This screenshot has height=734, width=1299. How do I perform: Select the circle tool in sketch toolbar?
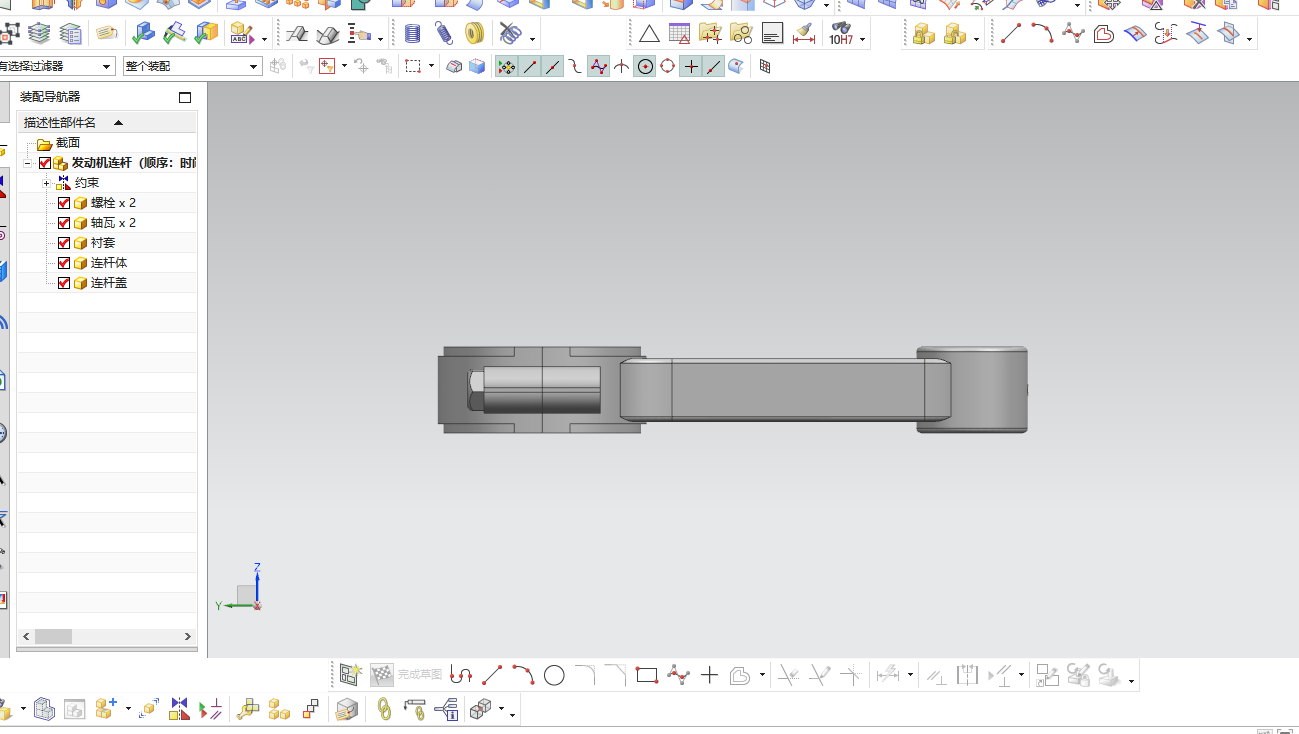554,675
